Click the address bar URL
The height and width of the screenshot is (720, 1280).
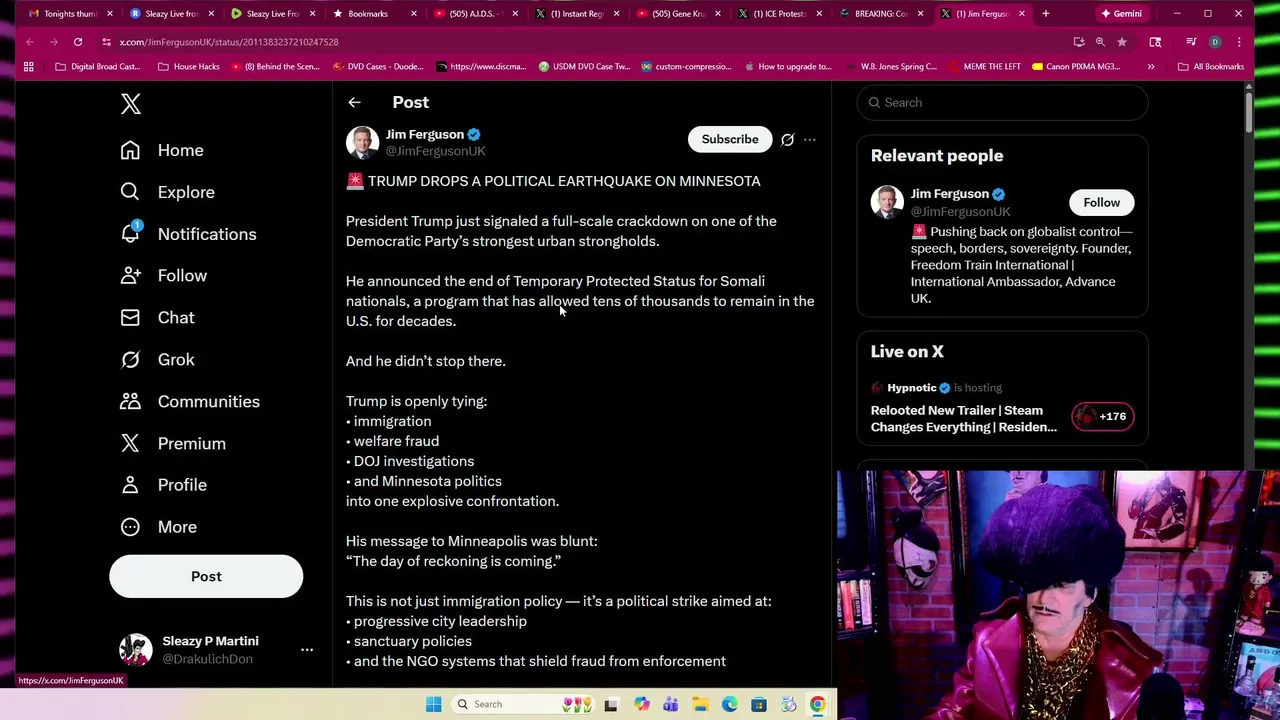click(x=229, y=42)
